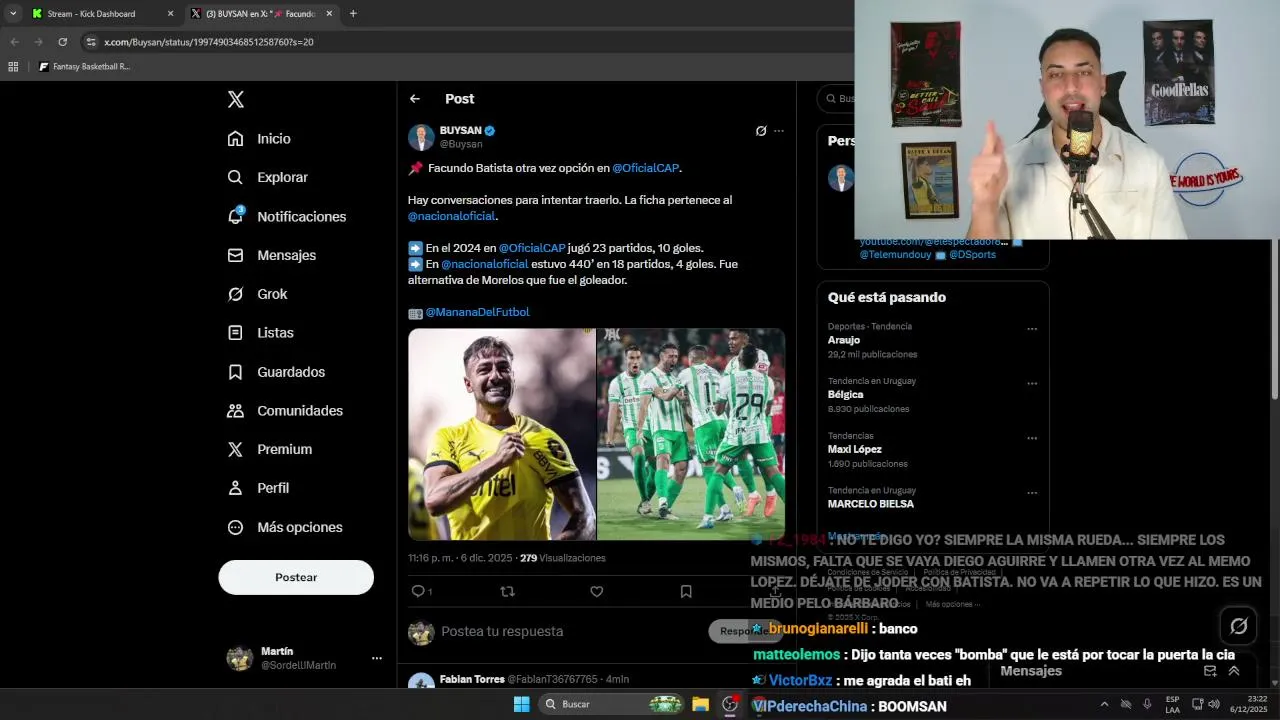Click back arrow next to Post
Image resolution: width=1280 pixels, height=720 pixels.
(415, 99)
